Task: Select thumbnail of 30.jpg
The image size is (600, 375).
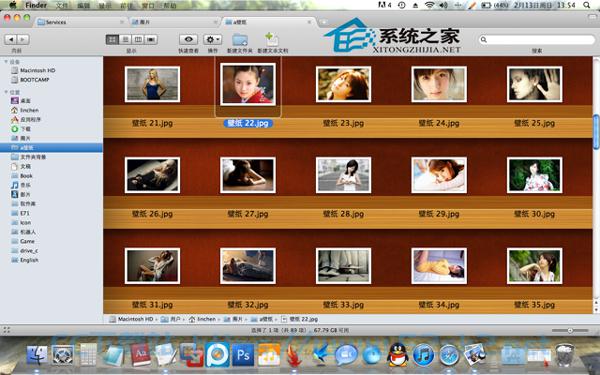Action: click(x=534, y=175)
